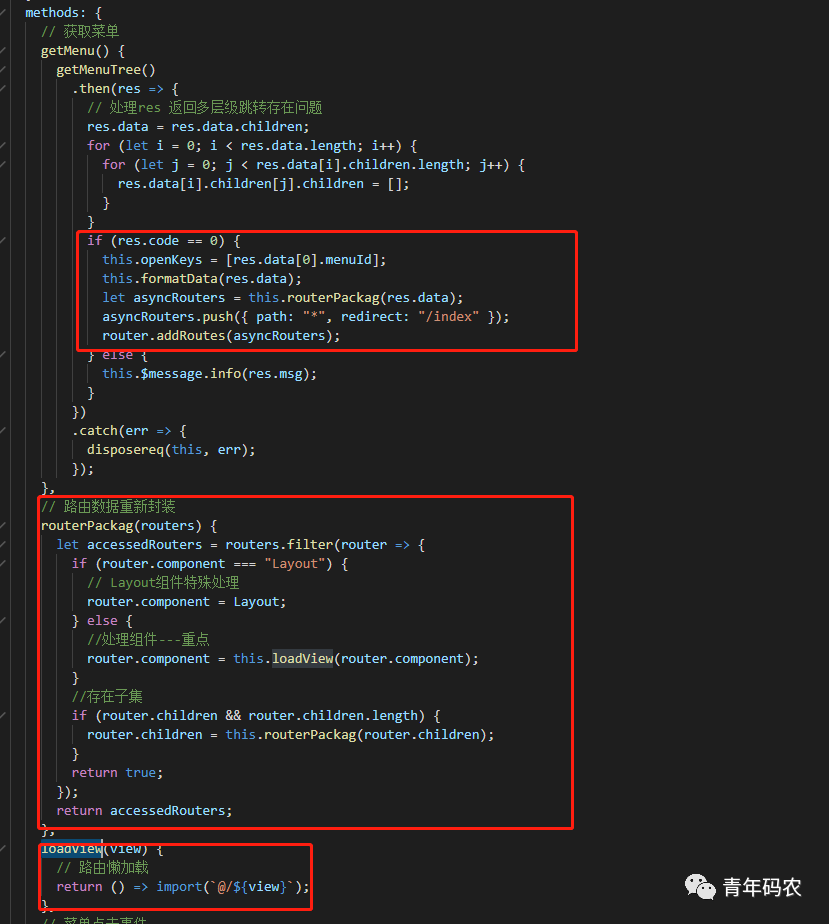Select comment '// 处理res 返回多层级跳转存在问题'
This screenshot has width=829, height=924.
(204, 107)
